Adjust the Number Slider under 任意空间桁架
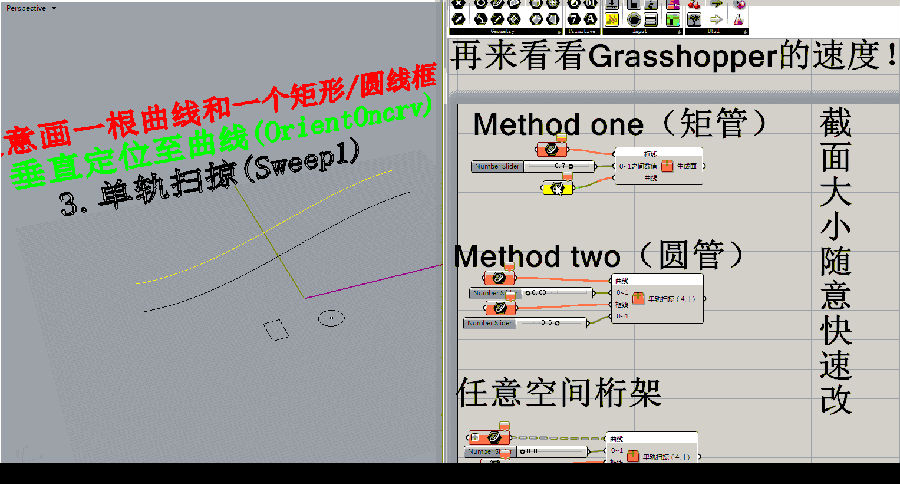This screenshot has width=900, height=484. coord(525,451)
